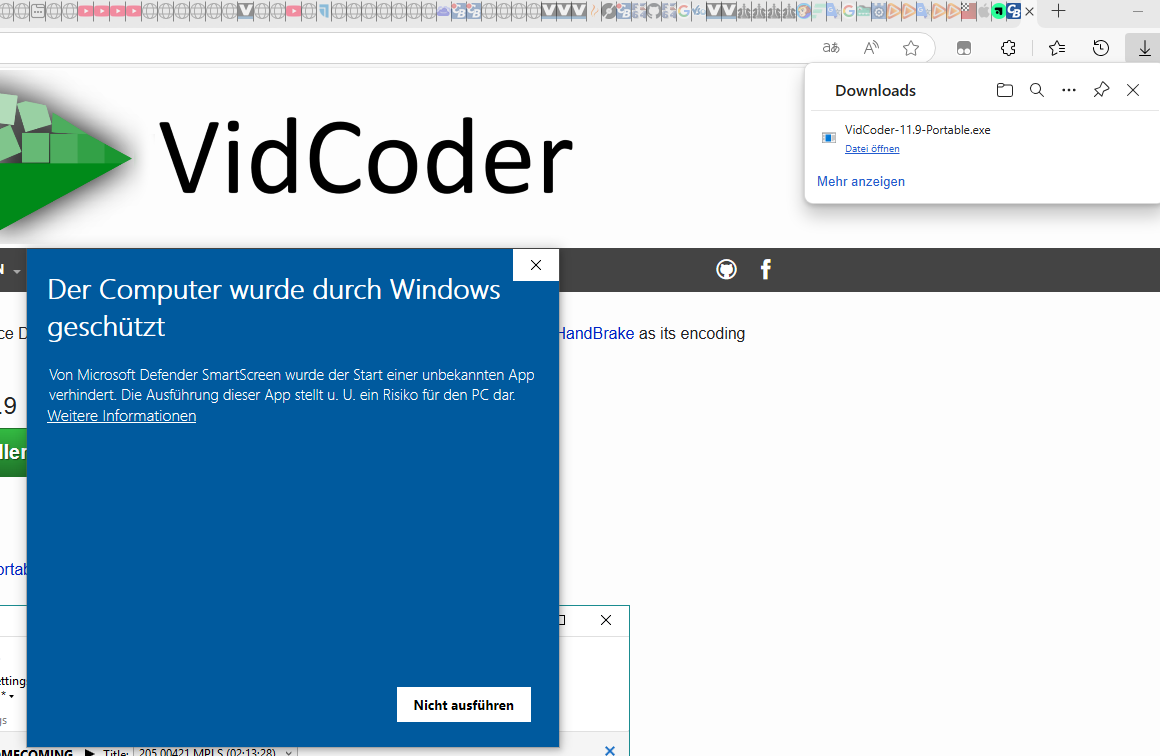
Task: Switch to the green circle icon tab
Action: pos(999,11)
